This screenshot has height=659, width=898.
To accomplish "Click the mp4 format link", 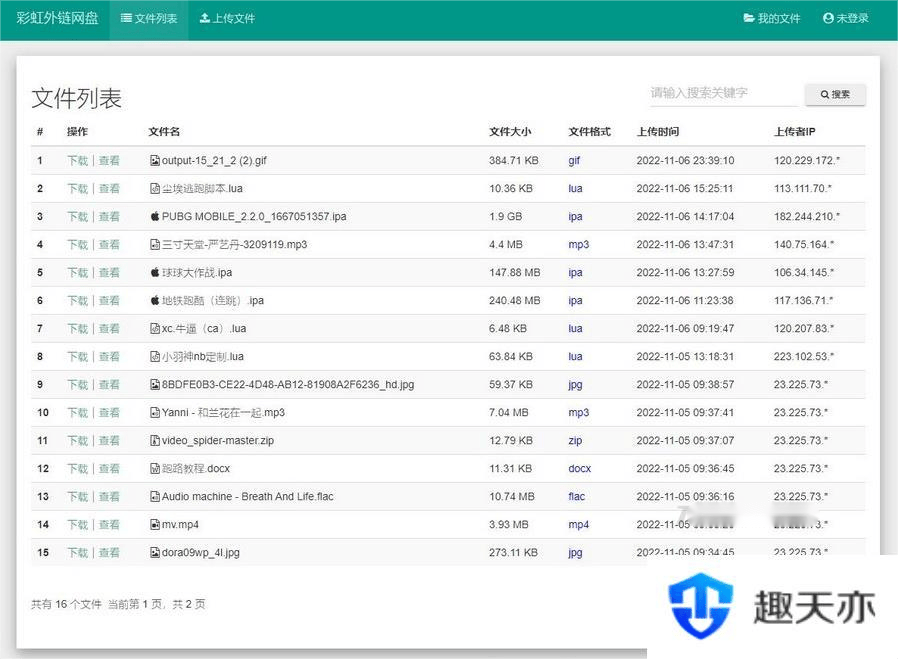I will pos(578,525).
